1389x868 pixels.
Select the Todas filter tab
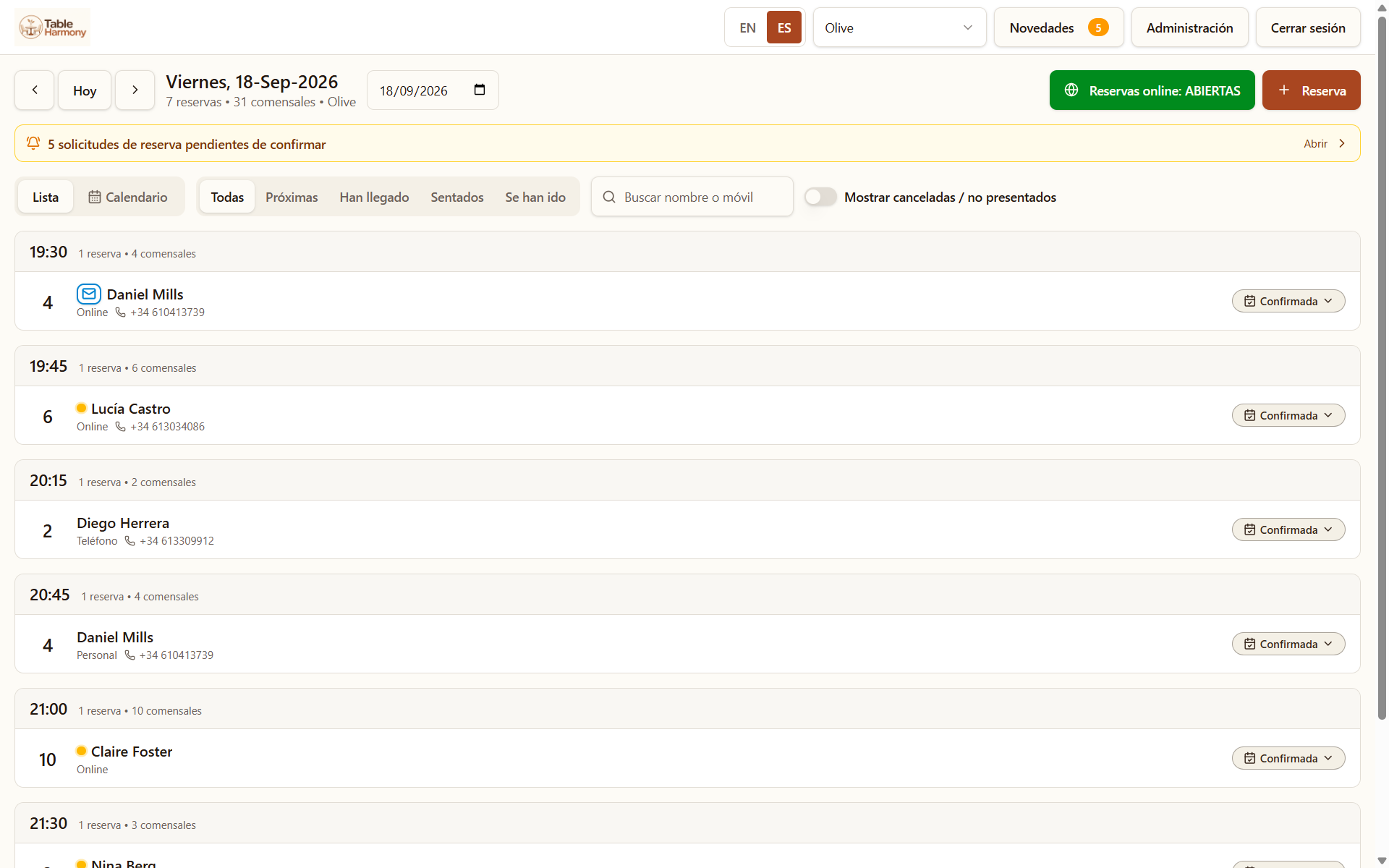(227, 197)
